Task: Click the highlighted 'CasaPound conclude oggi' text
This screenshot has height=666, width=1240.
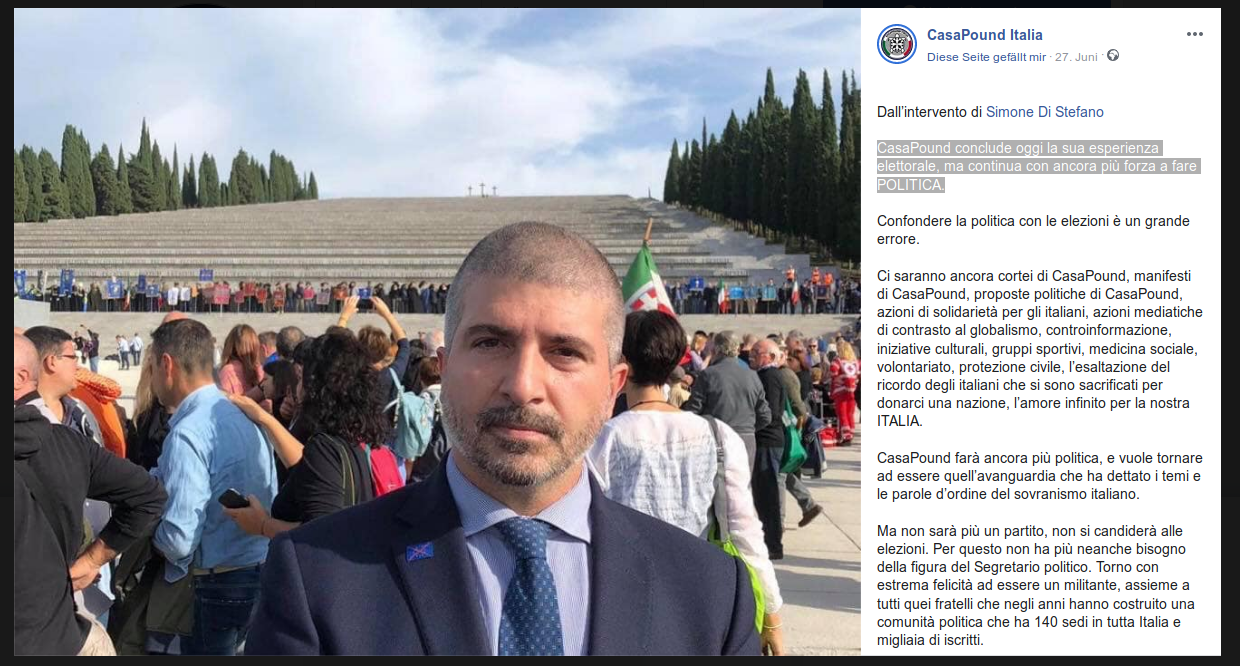Action: tap(1037, 167)
